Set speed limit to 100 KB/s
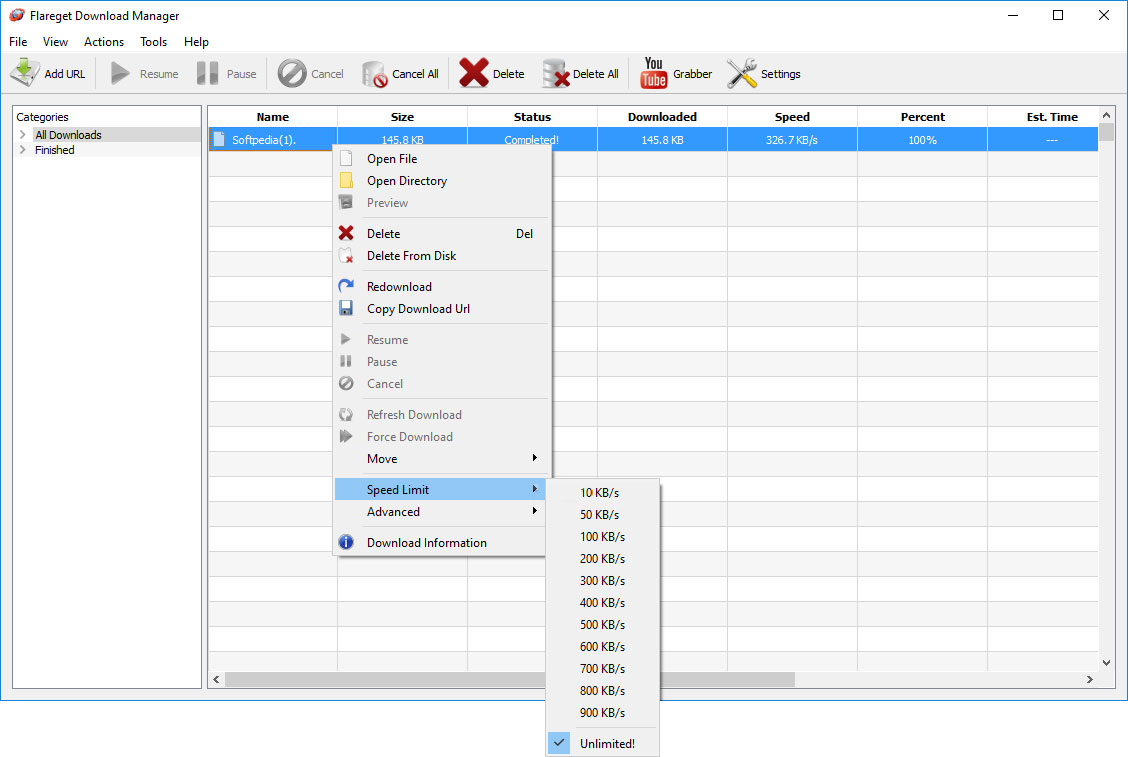The width and height of the screenshot is (1128, 757). (601, 537)
